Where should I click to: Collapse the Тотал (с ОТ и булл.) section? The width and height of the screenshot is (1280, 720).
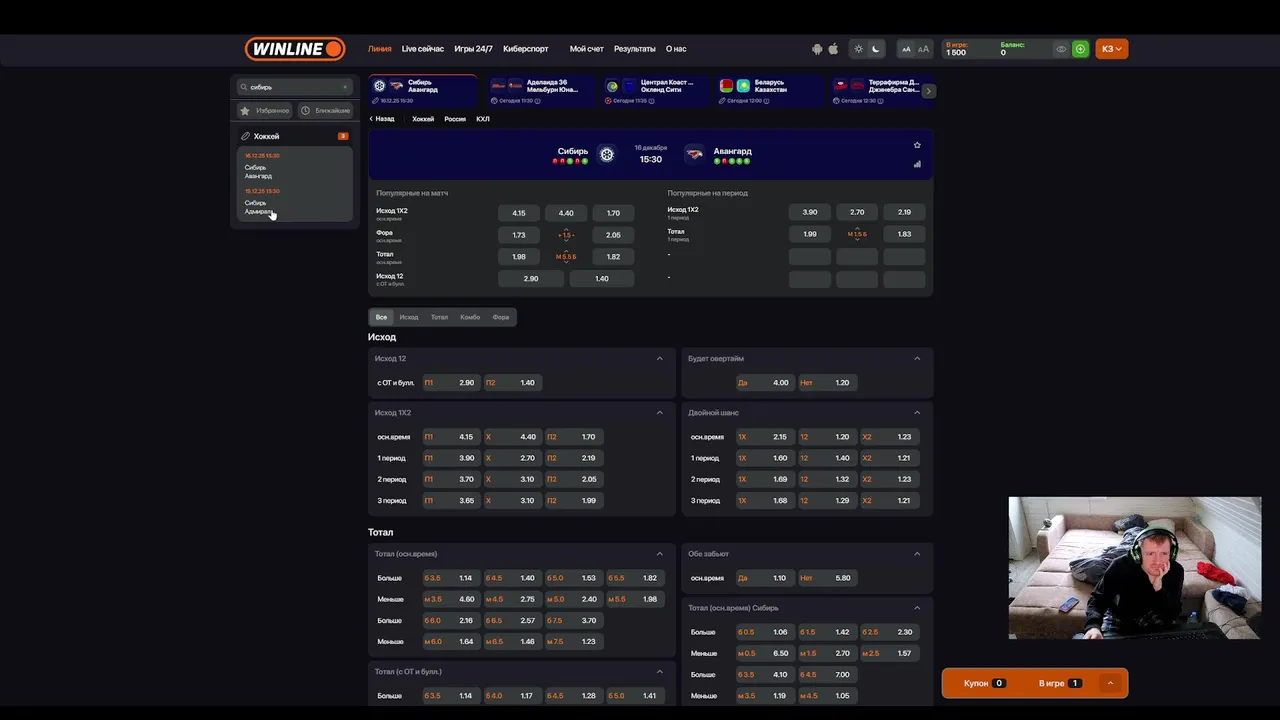[x=659, y=672]
